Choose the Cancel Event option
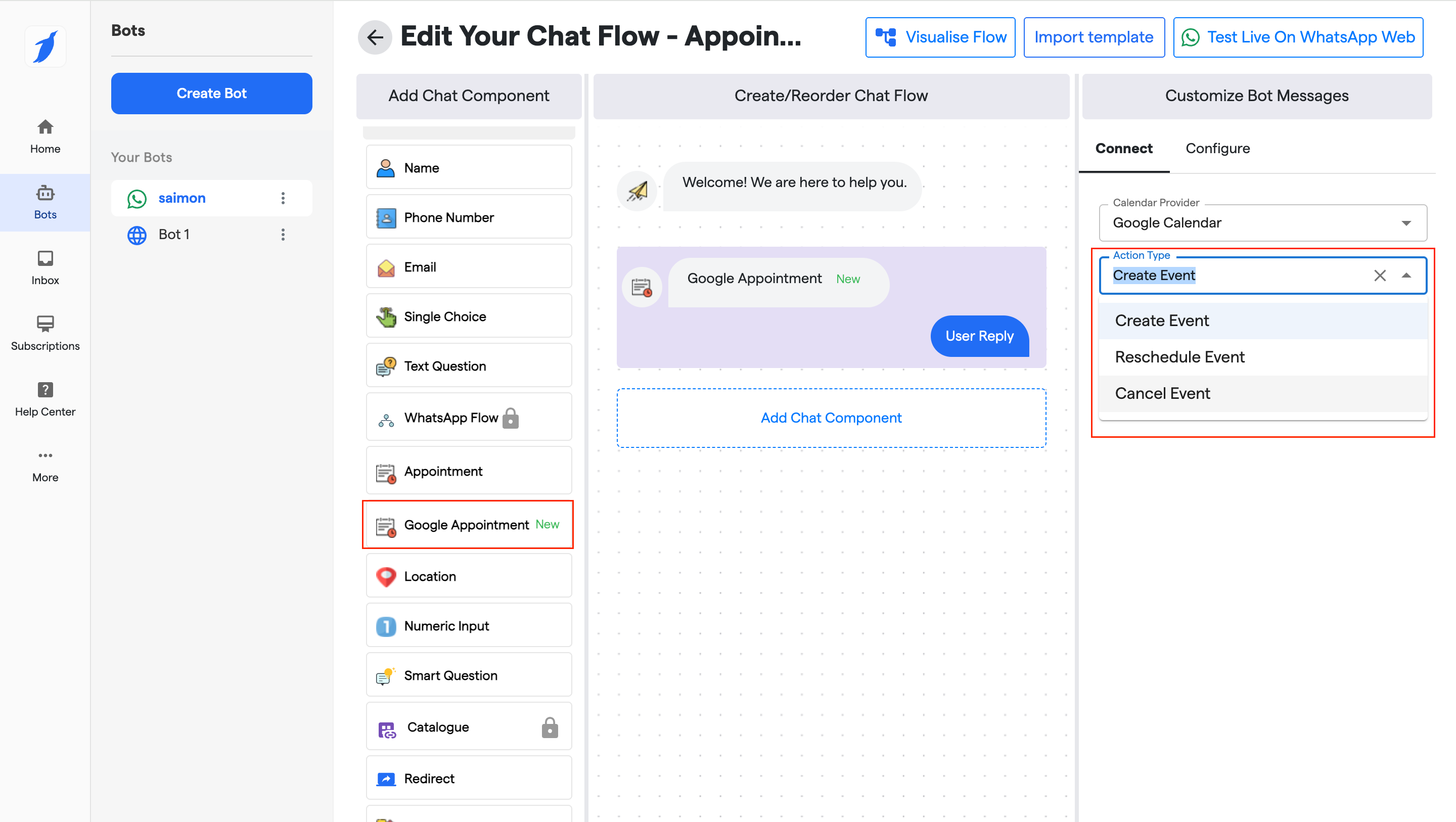The image size is (1456, 822). [1162, 393]
